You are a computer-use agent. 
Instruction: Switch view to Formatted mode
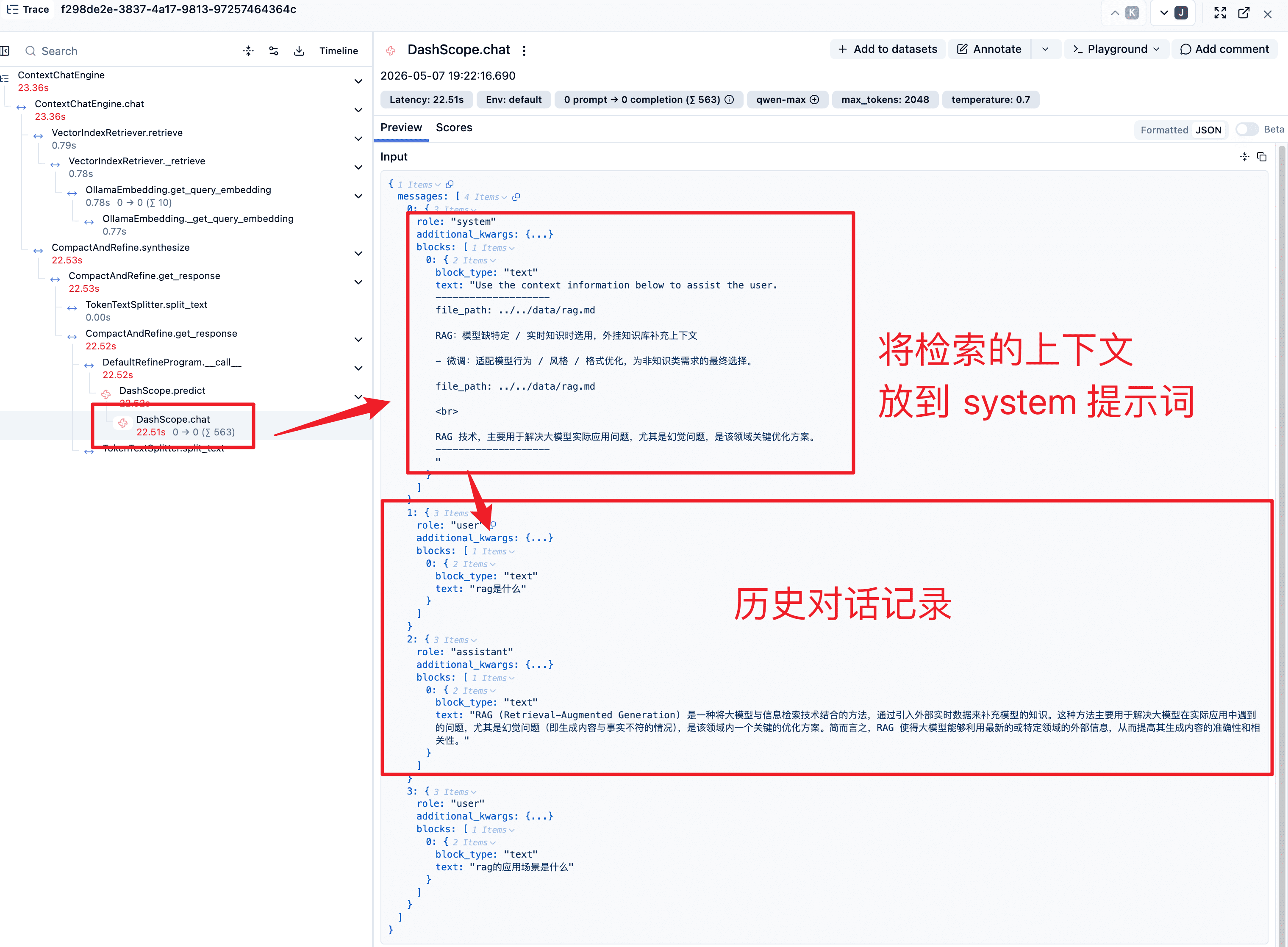[x=1163, y=130]
